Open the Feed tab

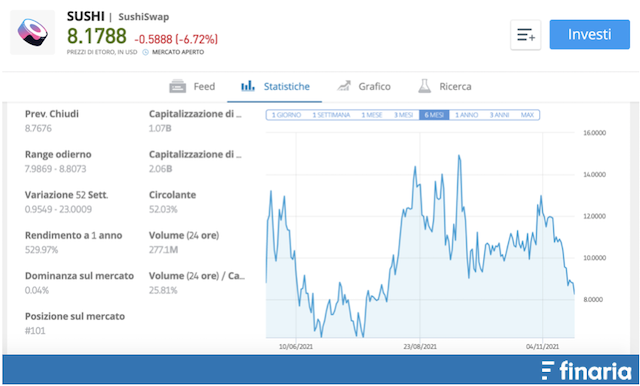tap(192, 87)
